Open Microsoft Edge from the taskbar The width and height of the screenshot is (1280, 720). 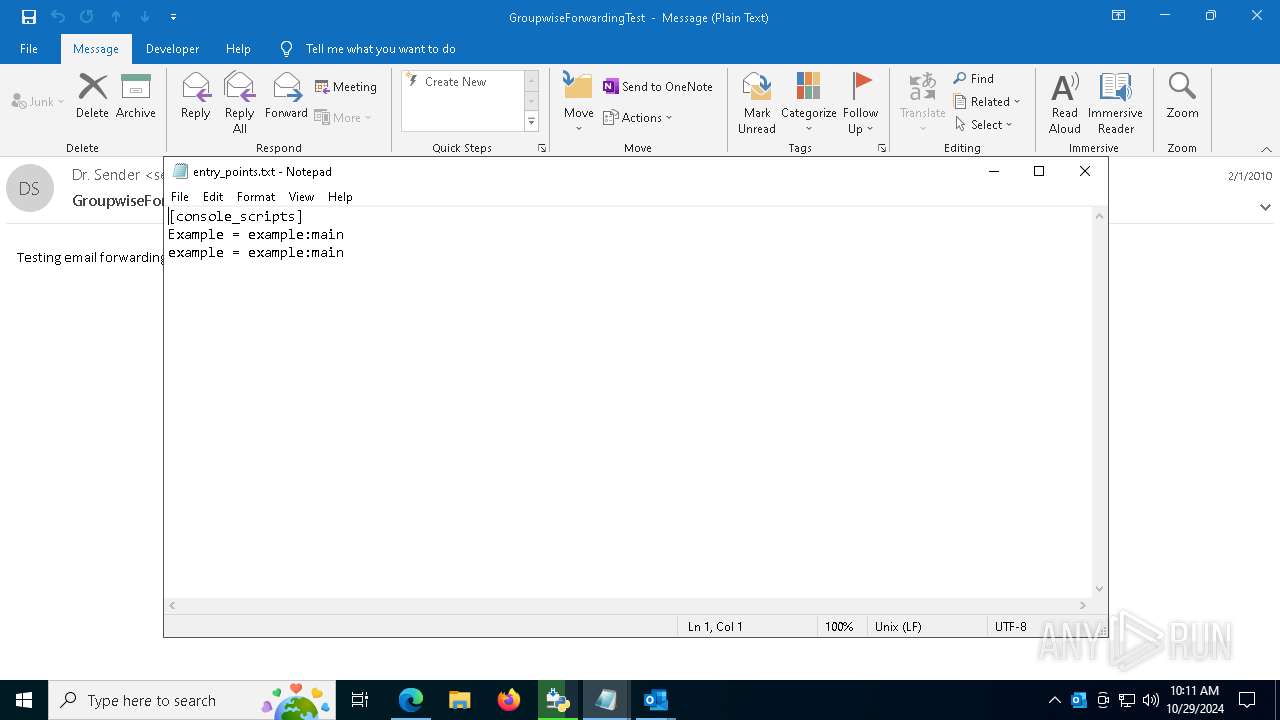[x=411, y=700]
